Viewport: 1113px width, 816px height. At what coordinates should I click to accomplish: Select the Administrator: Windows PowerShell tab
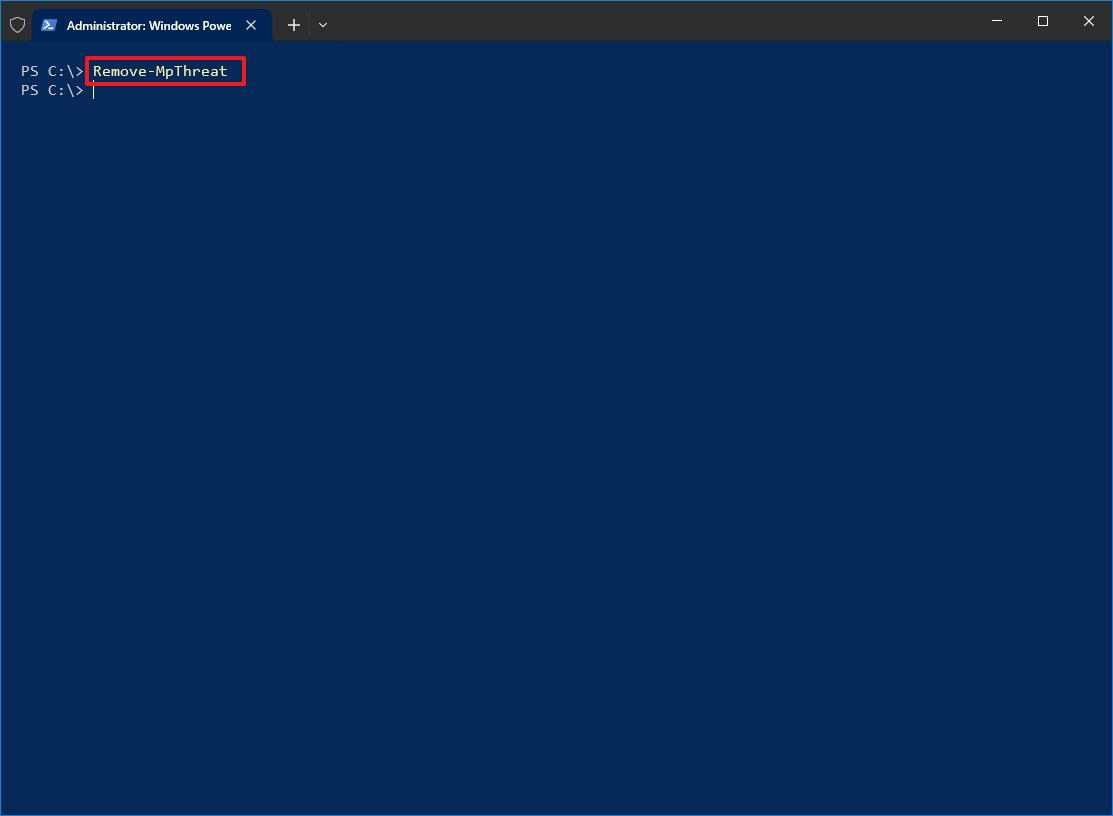152,26
